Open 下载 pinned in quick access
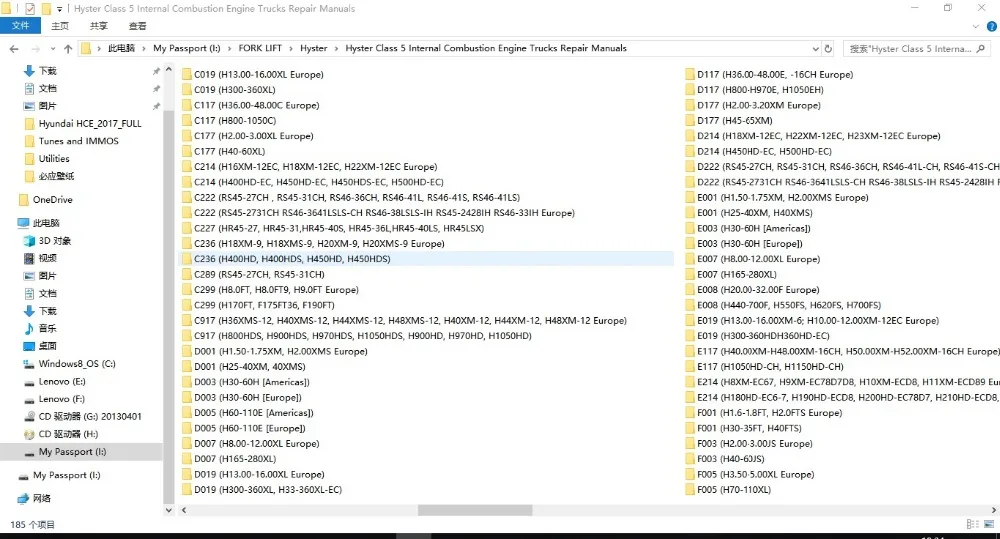 47,71
